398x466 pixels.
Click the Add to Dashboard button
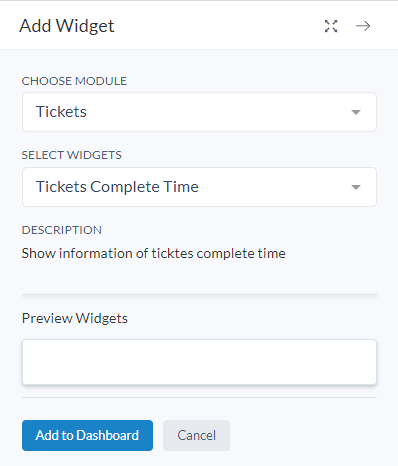tap(87, 435)
